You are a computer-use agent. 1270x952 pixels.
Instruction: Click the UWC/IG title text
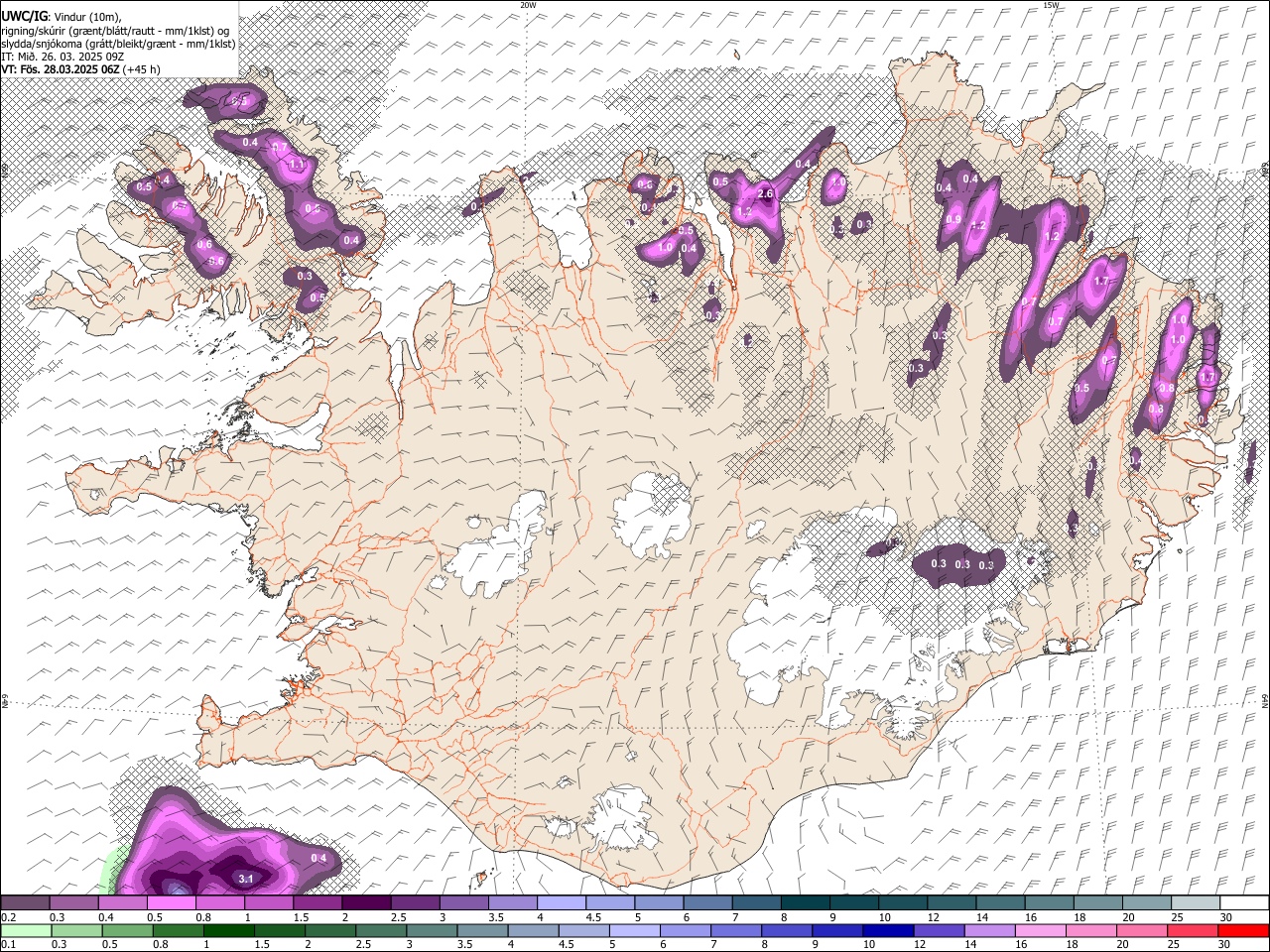coord(24,17)
